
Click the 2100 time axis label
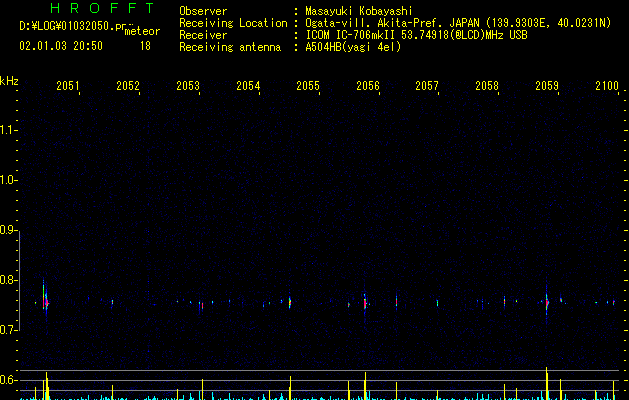coord(607,85)
